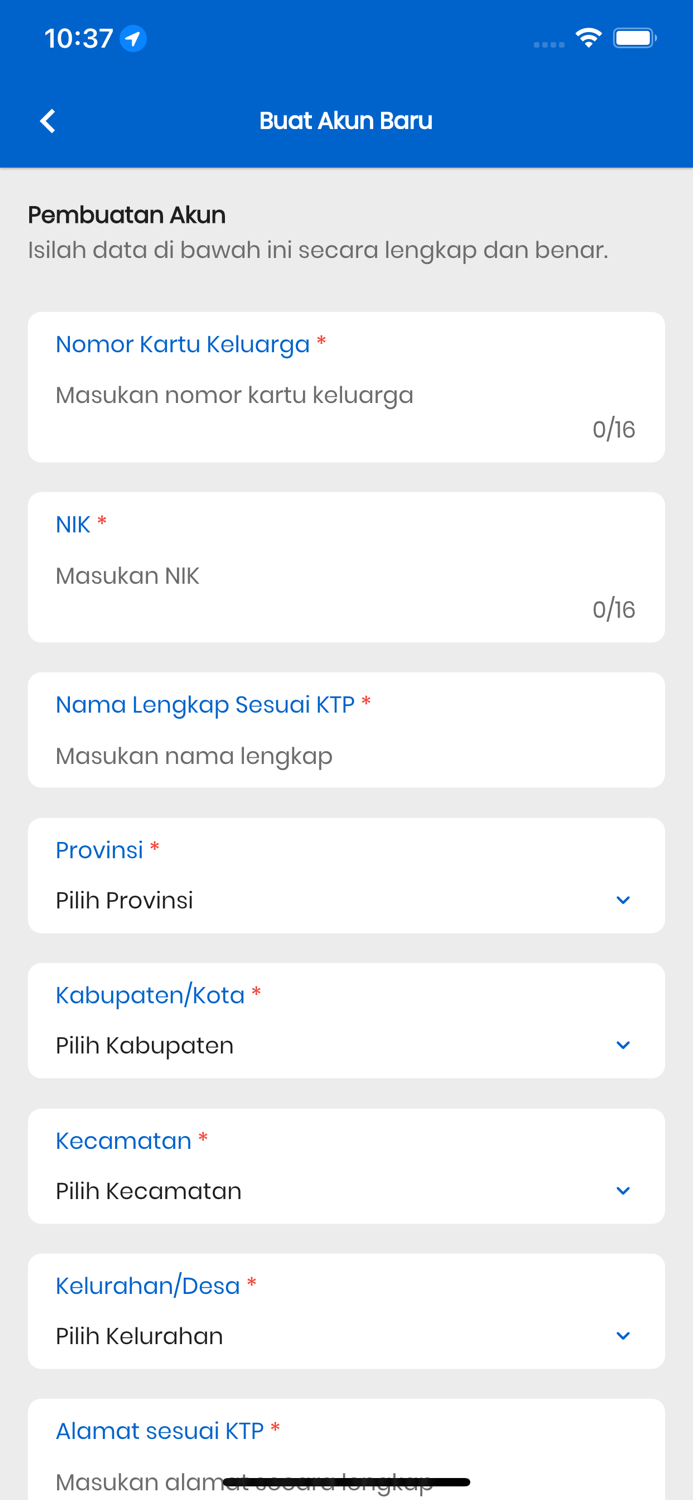This screenshot has height=1500, width=693.
Task: Tap the Wi-Fi icon in the status bar
Action: click(x=588, y=36)
